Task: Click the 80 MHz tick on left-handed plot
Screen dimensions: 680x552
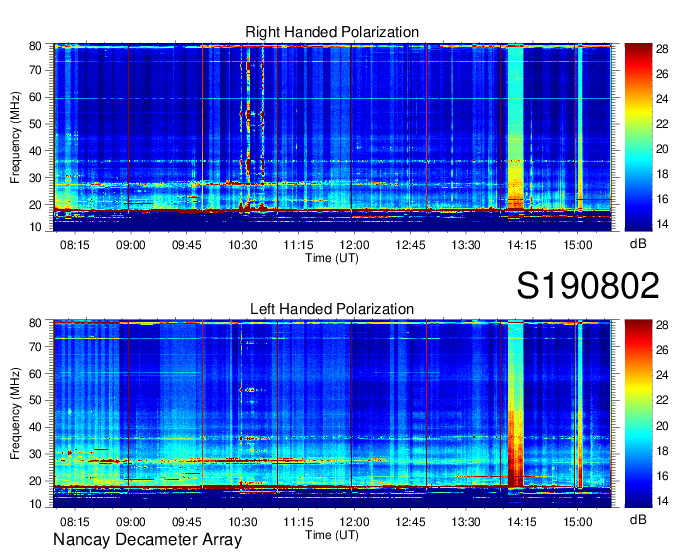Action: coord(35,323)
